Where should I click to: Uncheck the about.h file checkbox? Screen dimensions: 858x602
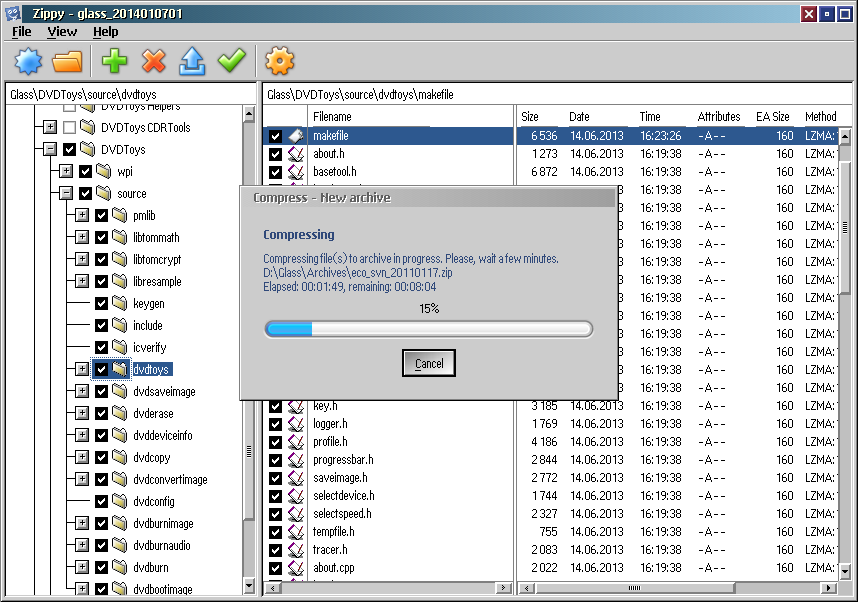point(275,154)
